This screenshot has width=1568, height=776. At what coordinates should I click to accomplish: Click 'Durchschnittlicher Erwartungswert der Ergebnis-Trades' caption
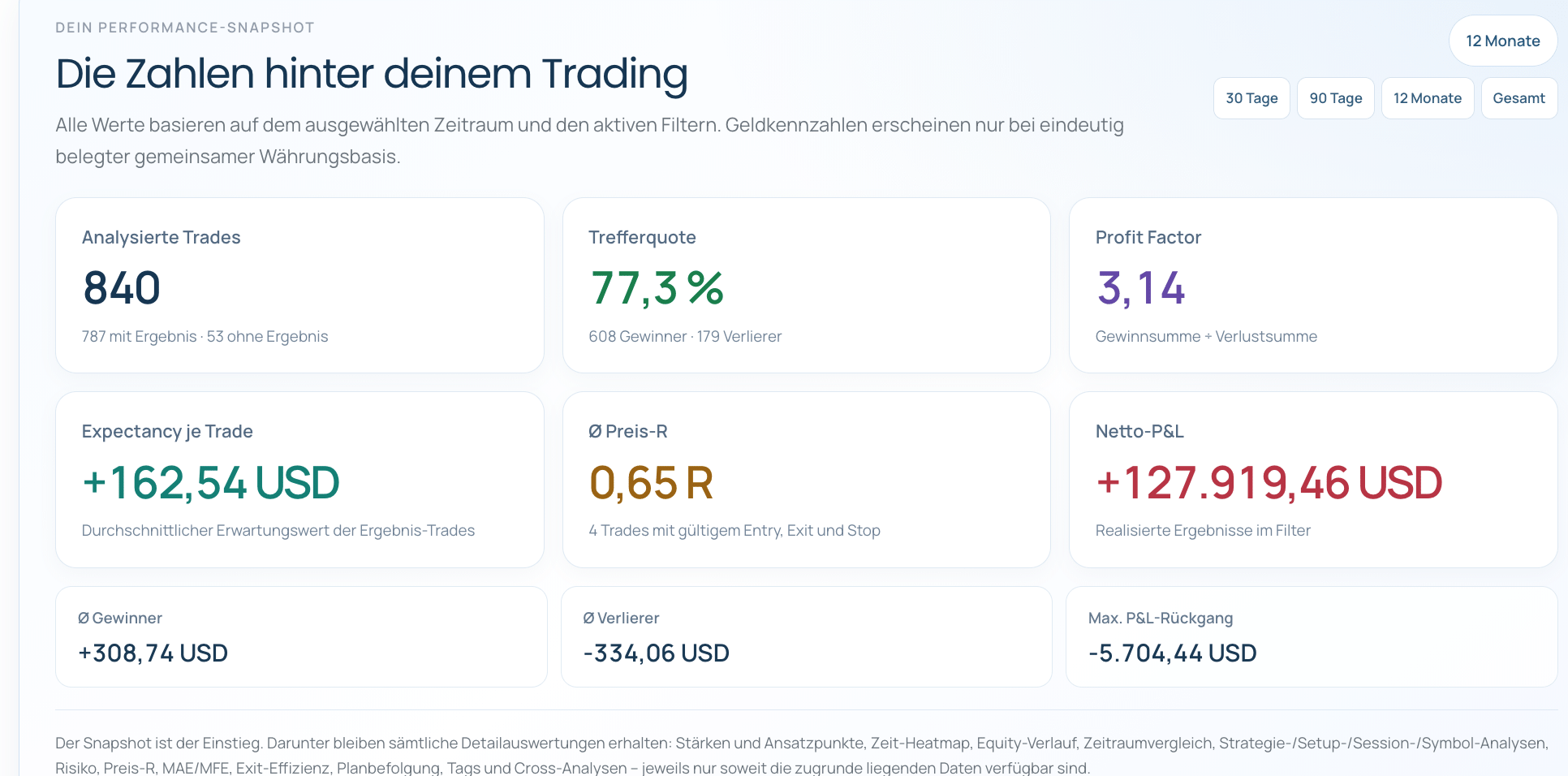click(278, 530)
